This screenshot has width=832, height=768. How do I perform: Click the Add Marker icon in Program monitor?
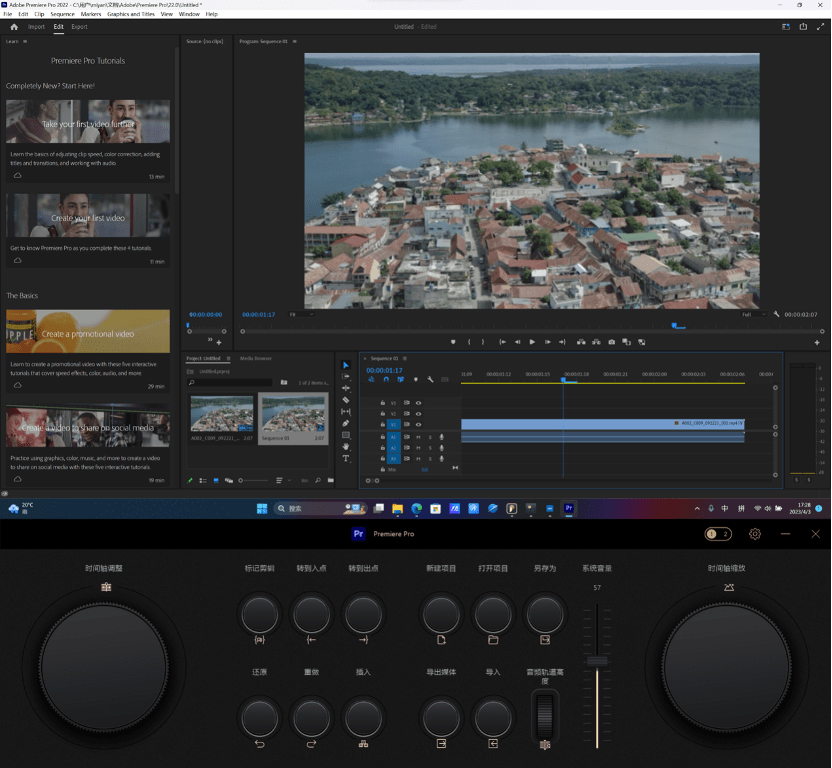click(x=453, y=342)
